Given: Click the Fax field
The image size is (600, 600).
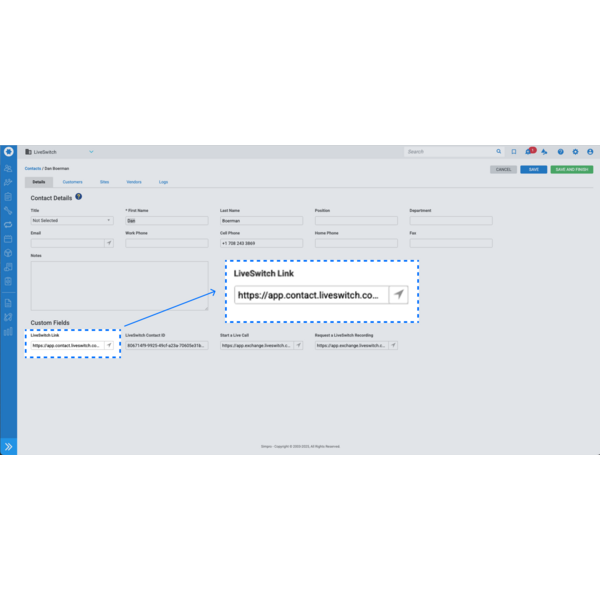Looking at the screenshot, I should pos(451,243).
